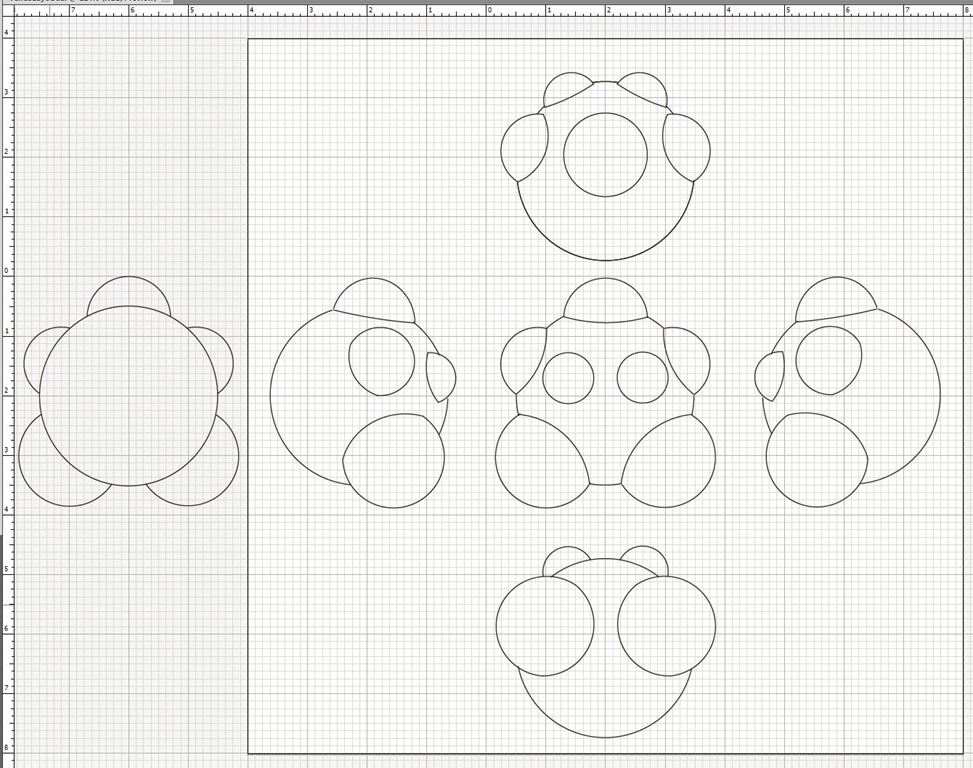Viewport: 973px width, 768px height.
Task: Pick the small arm on left side view
Action: [x=440, y=377]
